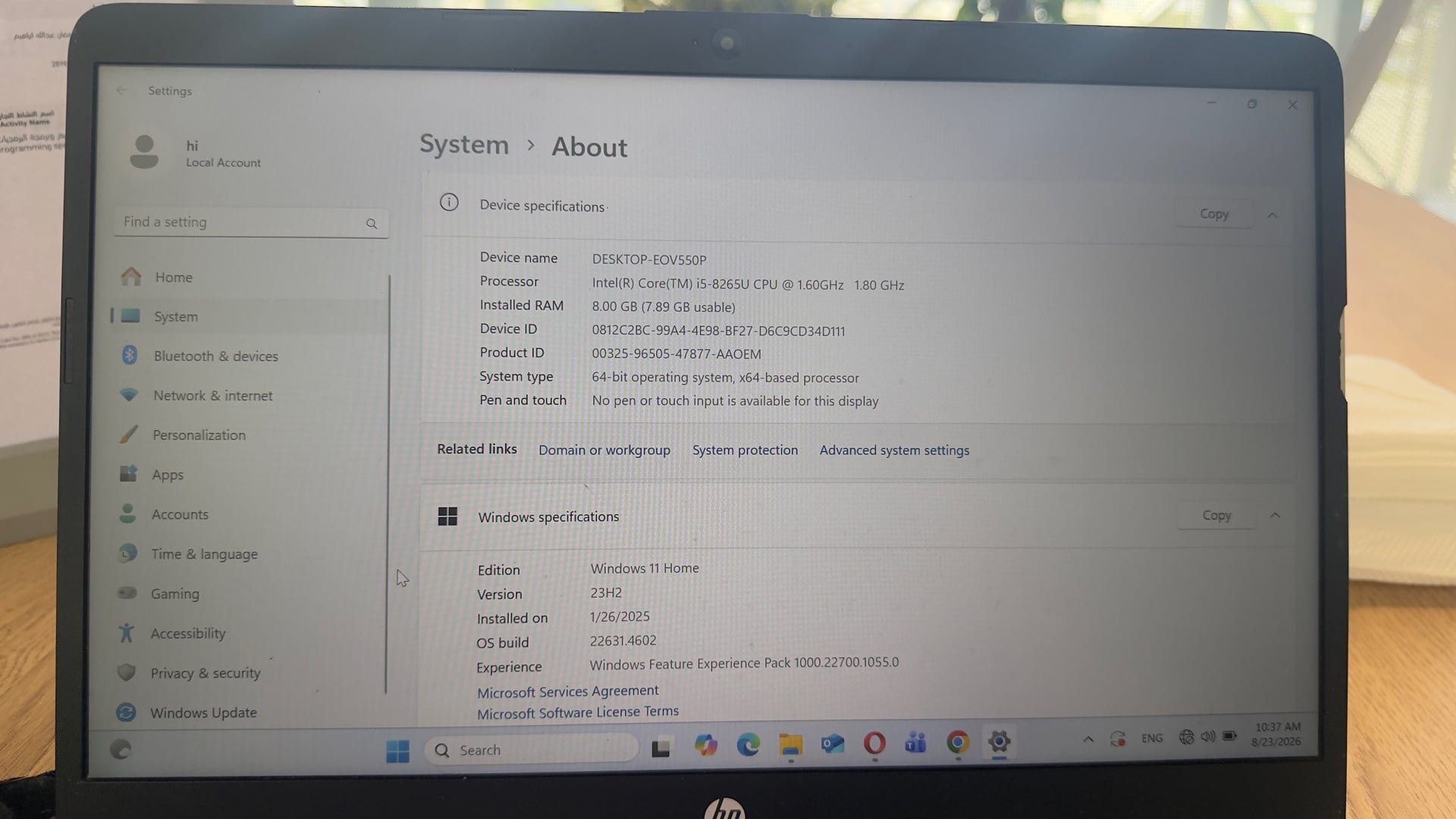Screen dimensions: 1456x819
Task: Open Microsoft Teams from the taskbar
Action: pyautogui.click(x=915, y=742)
